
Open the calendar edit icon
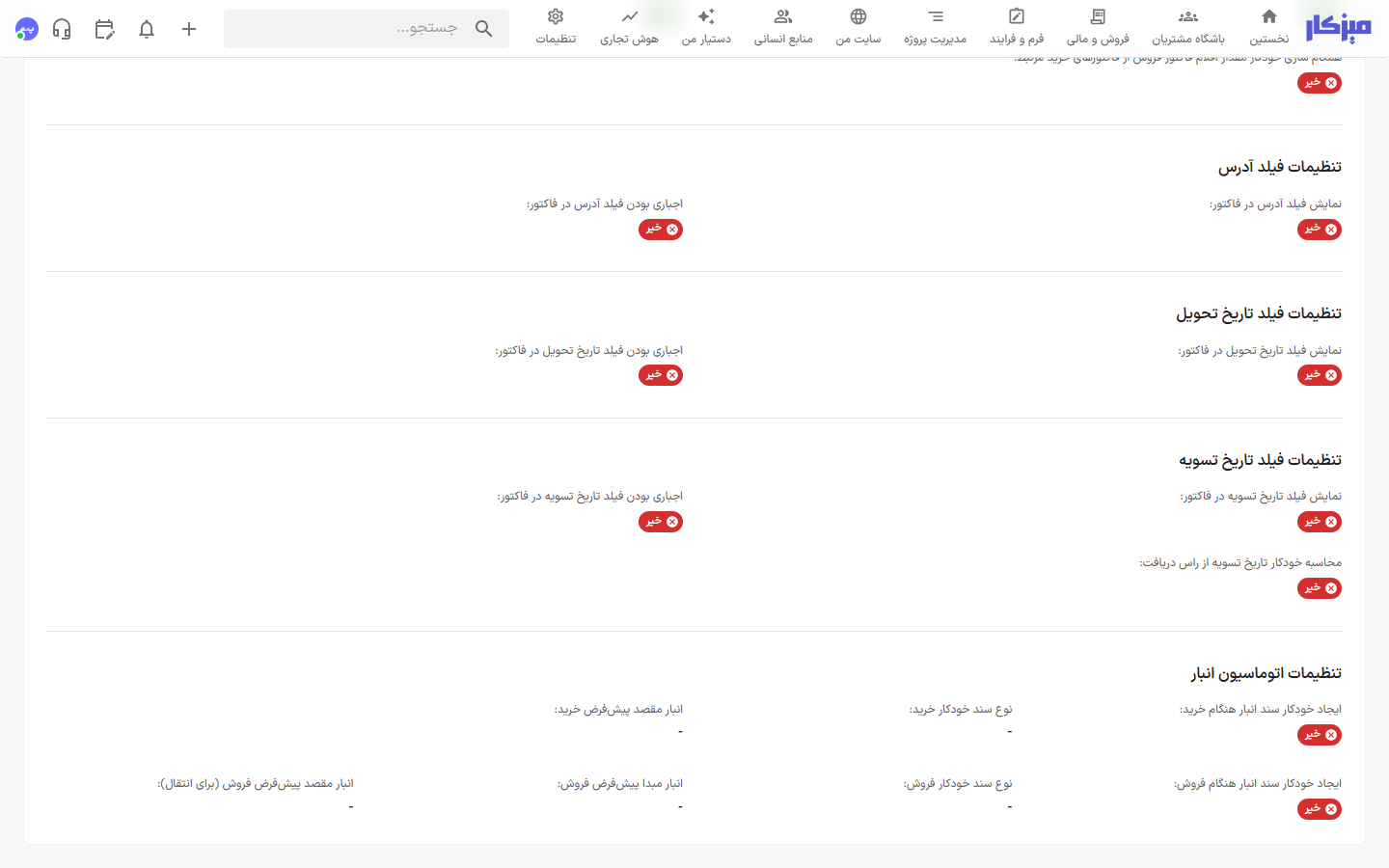104,29
